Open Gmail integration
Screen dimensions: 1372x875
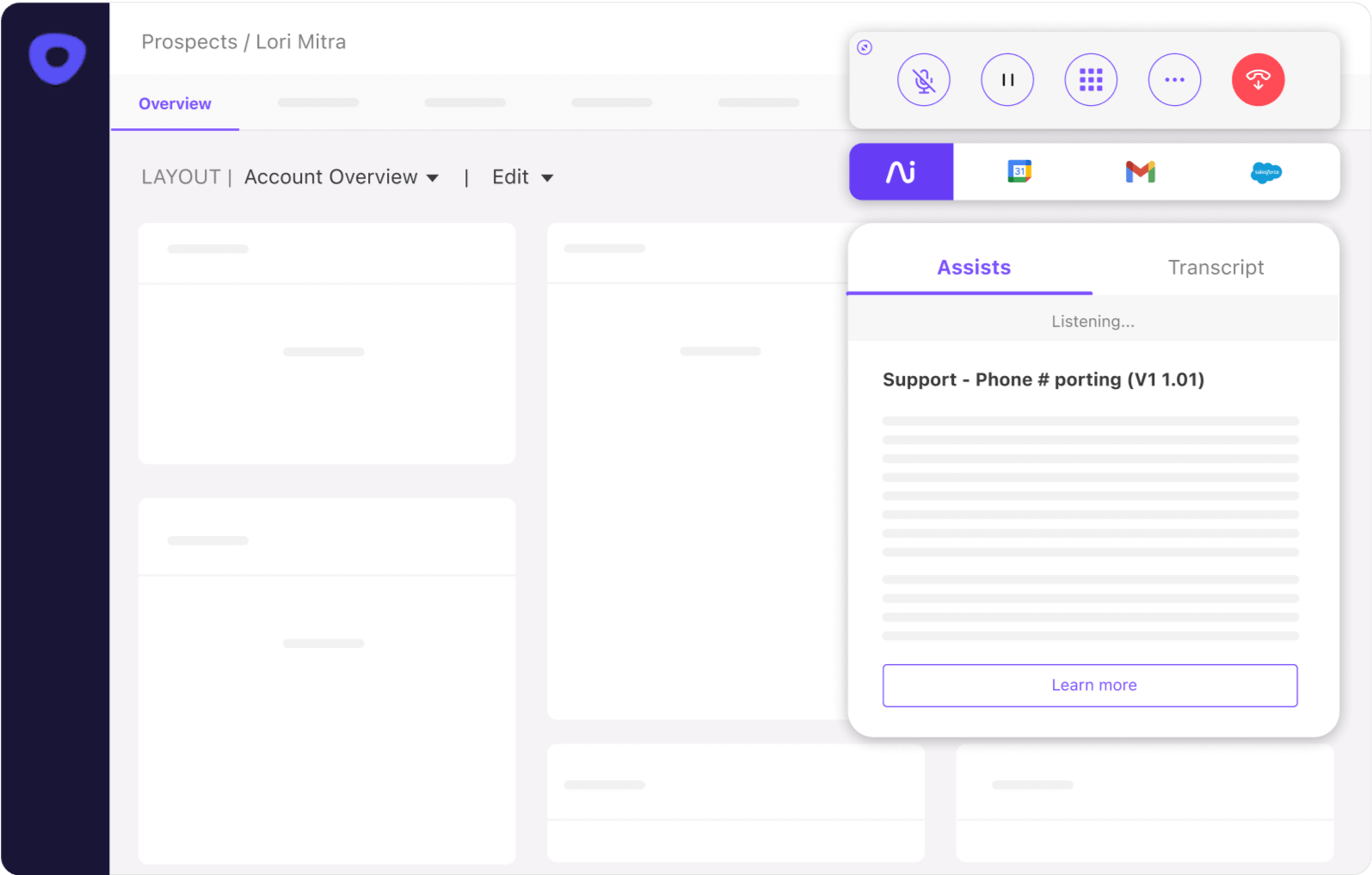[x=1140, y=172]
